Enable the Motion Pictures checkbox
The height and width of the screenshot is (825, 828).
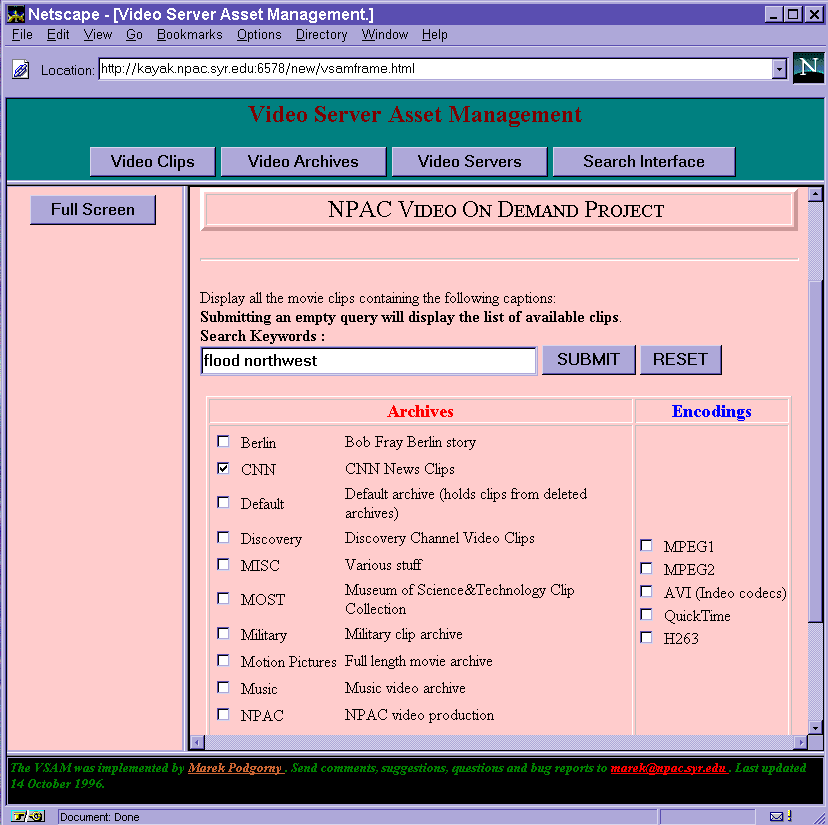click(223, 661)
